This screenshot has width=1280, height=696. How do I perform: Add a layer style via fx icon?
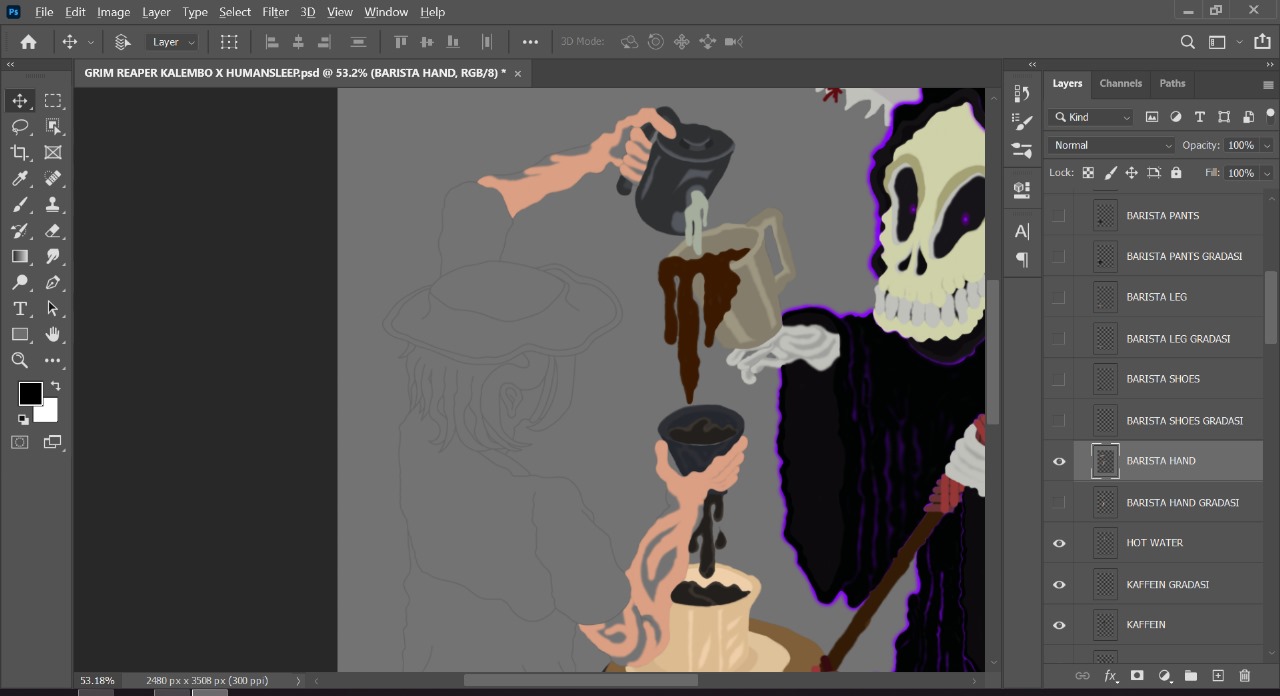coord(1109,676)
